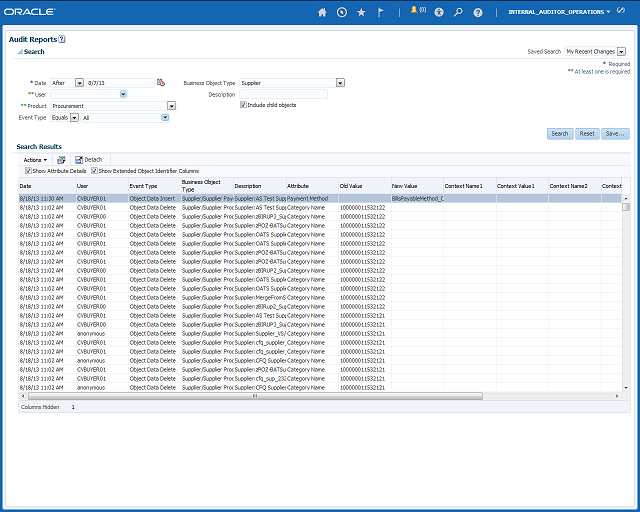Click the BillsPayableMethod new value cell
The width and height of the screenshot is (640, 512).
point(417,198)
